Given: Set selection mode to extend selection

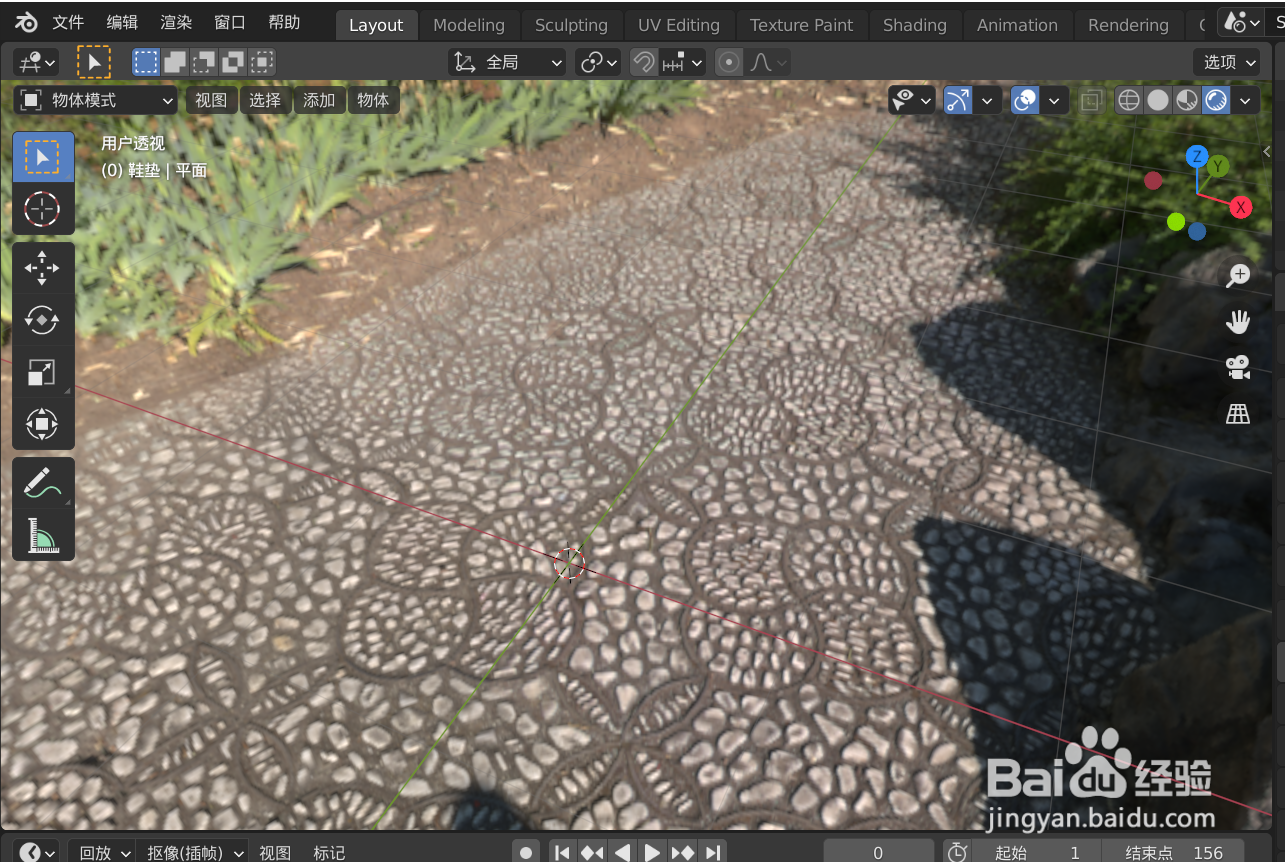Looking at the screenshot, I should pyautogui.click(x=175, y=63).
